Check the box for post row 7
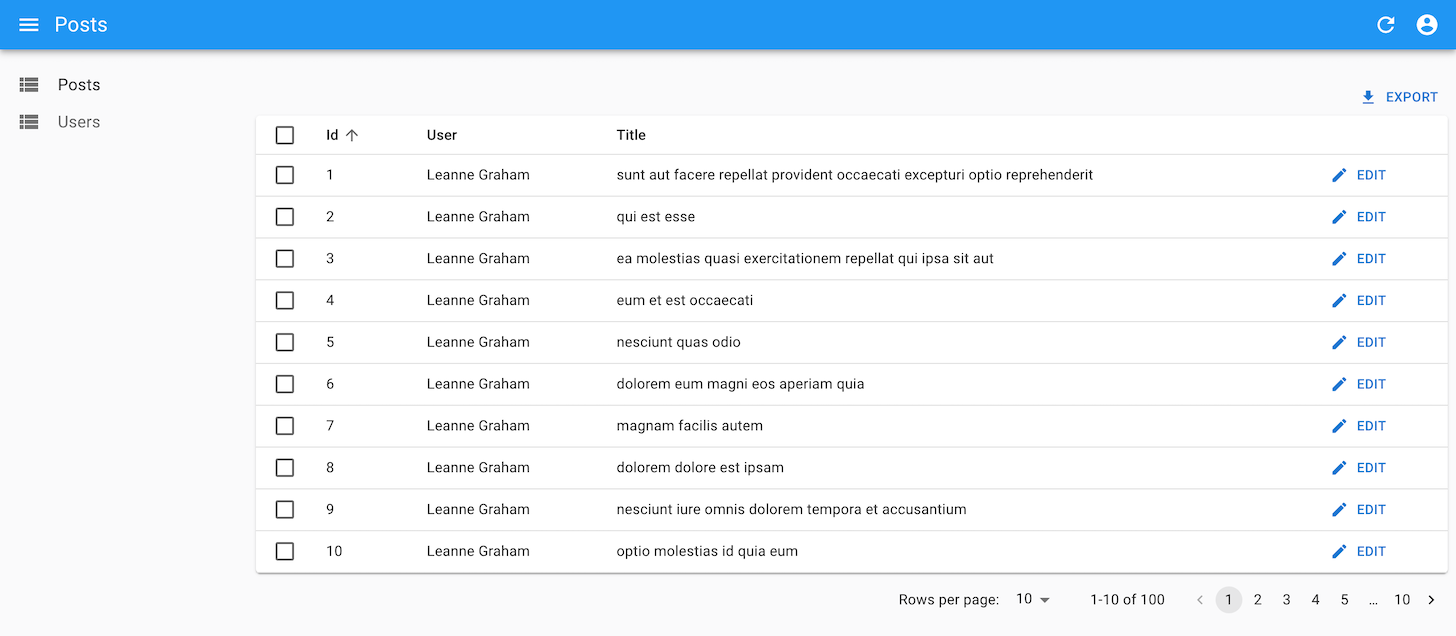 [285, 426]
